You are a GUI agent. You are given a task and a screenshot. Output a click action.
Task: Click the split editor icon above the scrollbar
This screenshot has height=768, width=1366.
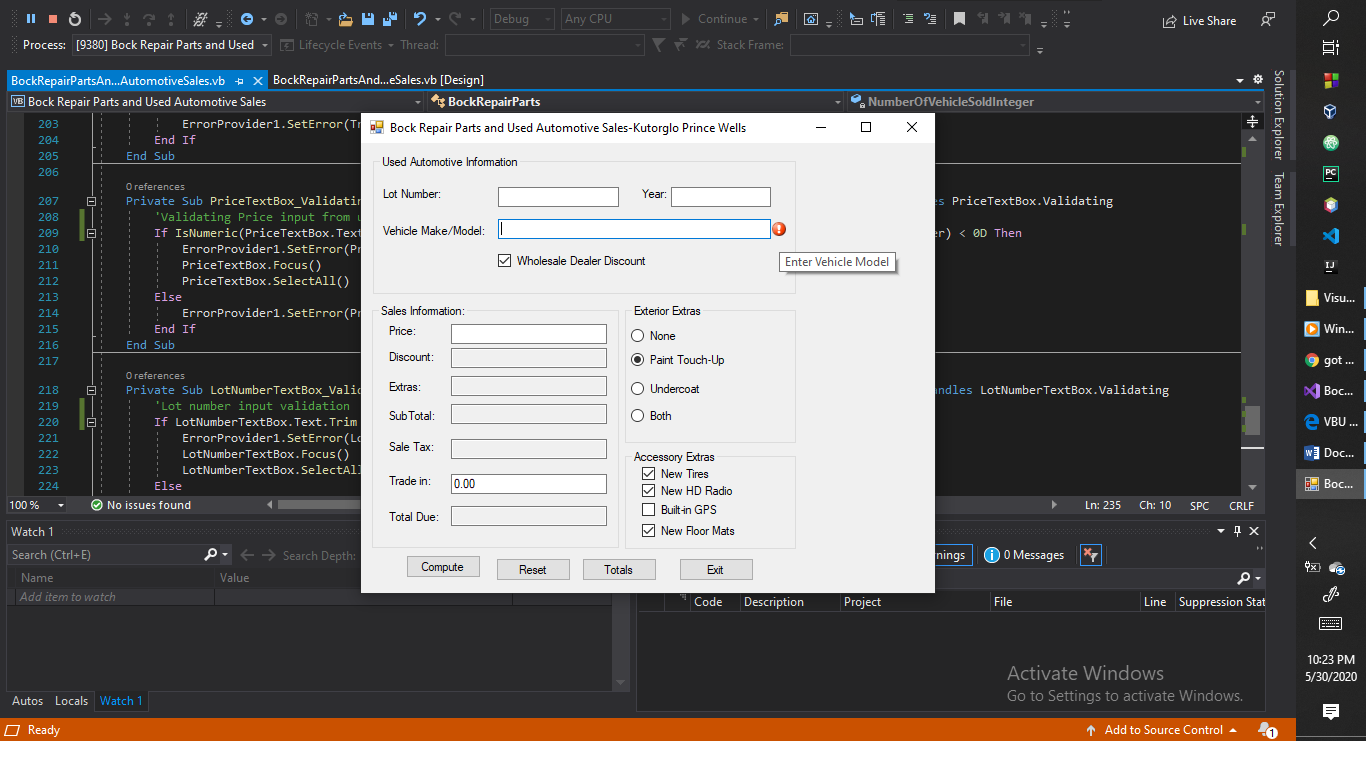(x=1252, y=121)
